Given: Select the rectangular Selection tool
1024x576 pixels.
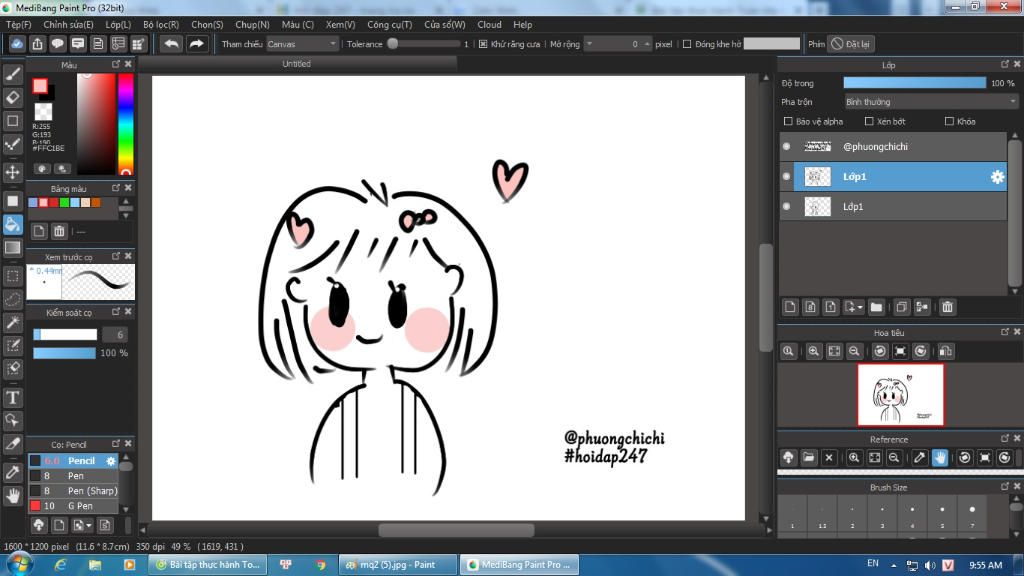Looking at the screenshot, I should click(12, 276).
